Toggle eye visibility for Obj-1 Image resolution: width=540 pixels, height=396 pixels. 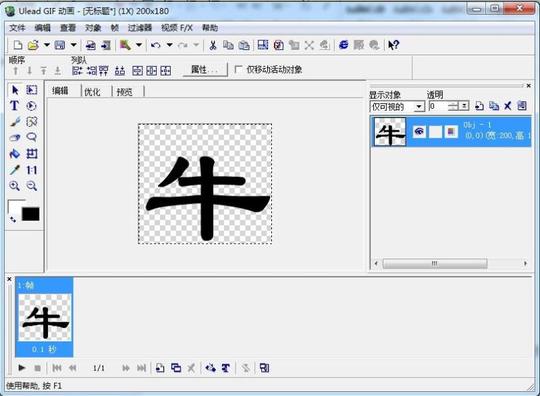[x=419, y=131]
